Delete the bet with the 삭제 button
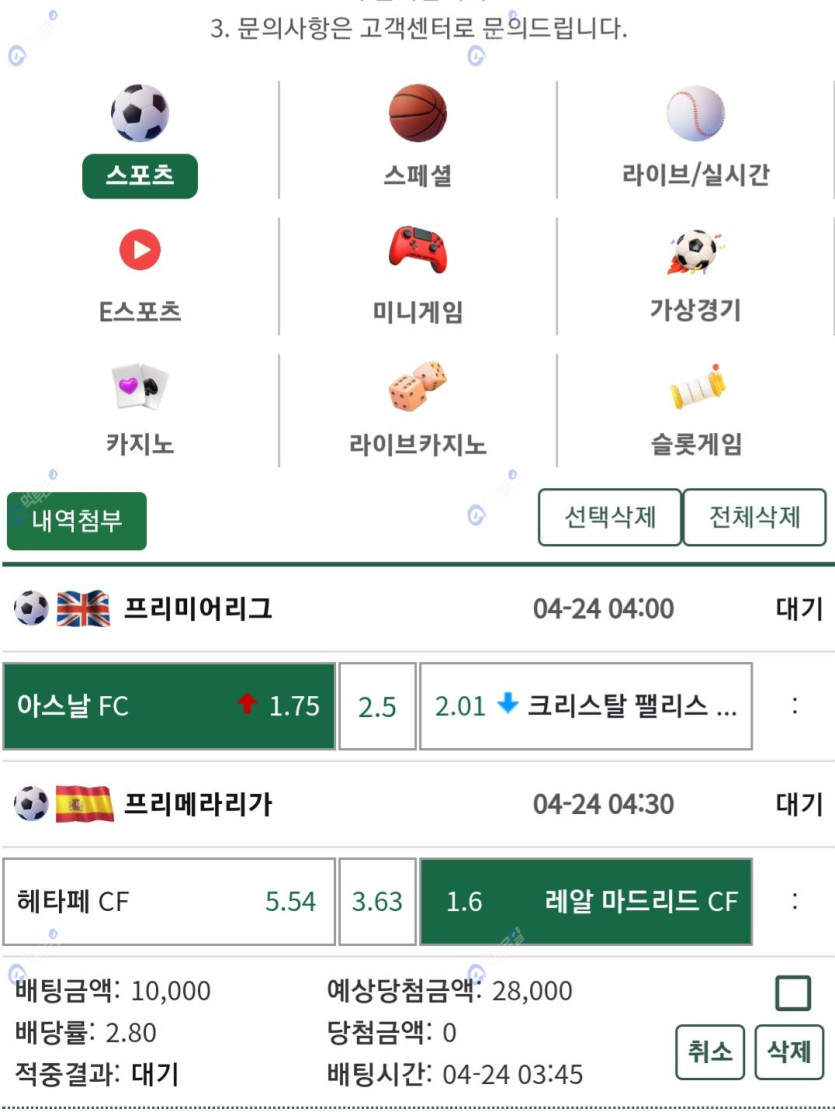 click(x=789, y=1052)
